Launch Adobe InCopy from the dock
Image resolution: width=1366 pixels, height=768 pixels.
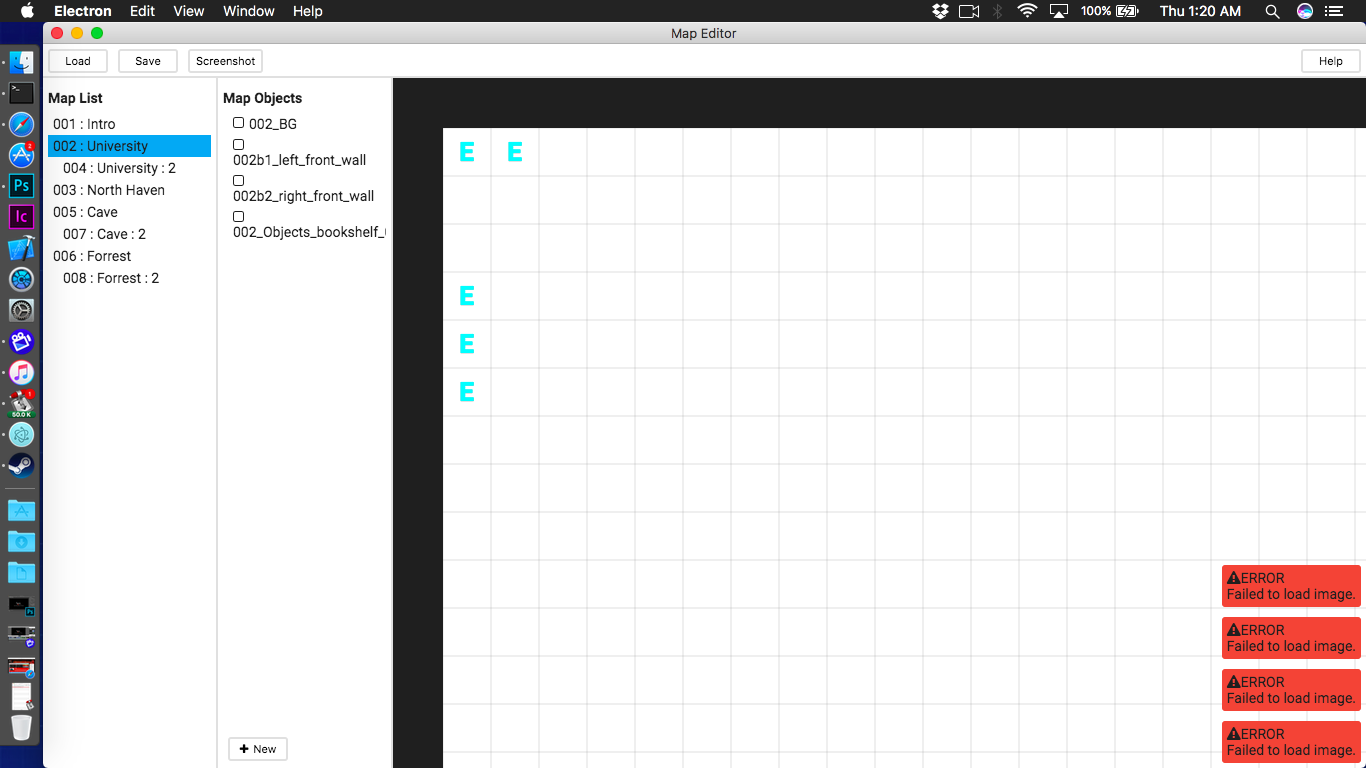[21, 217]
